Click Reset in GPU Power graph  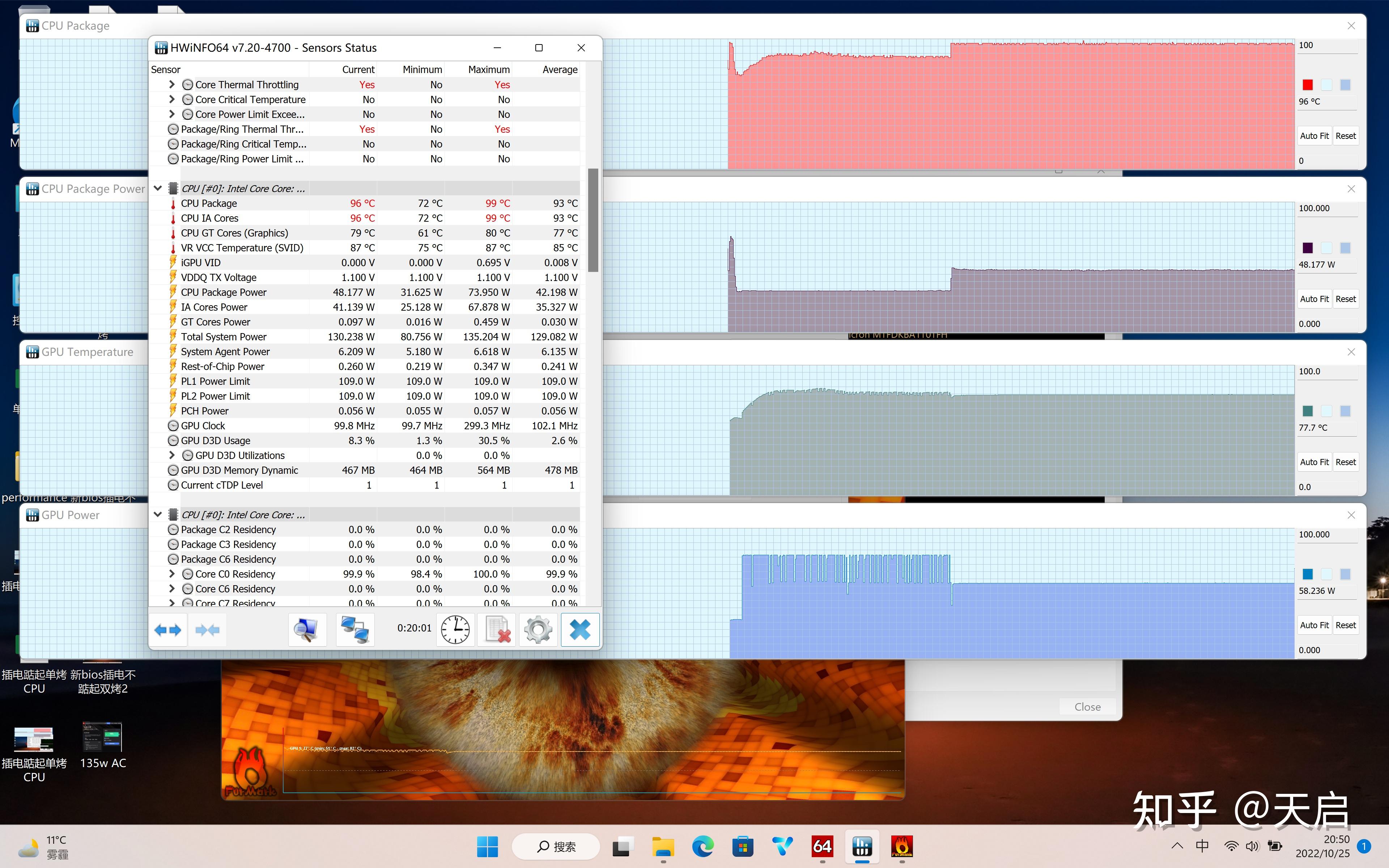coord(1345,625)
